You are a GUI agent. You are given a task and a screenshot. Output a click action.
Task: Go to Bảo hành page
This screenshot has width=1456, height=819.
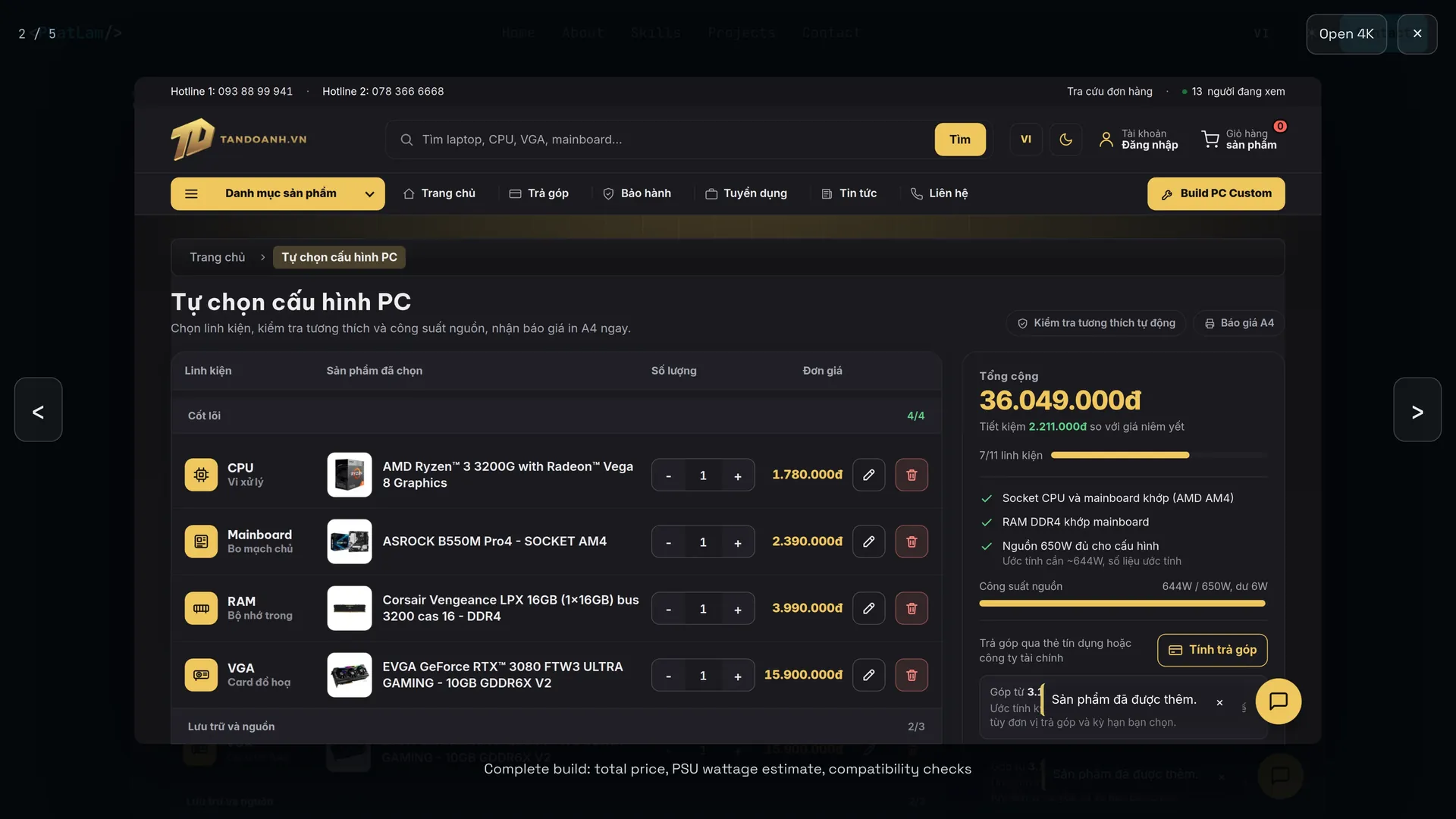[637, 193]
